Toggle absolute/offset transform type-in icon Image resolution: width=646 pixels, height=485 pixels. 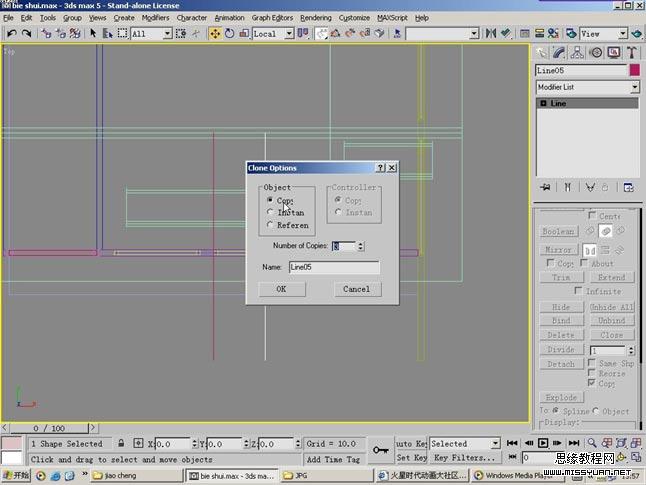click(138, 443)
